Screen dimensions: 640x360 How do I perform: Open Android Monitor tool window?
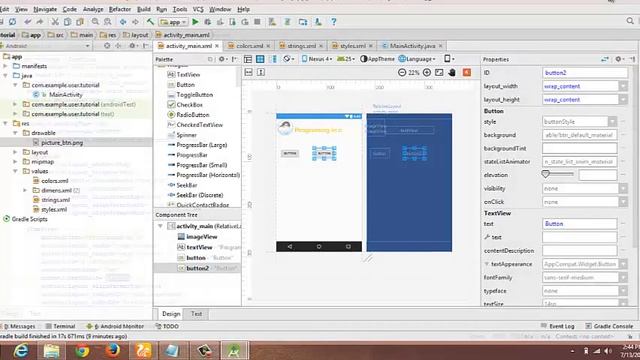pyautogui.click(x=116, y=326)
